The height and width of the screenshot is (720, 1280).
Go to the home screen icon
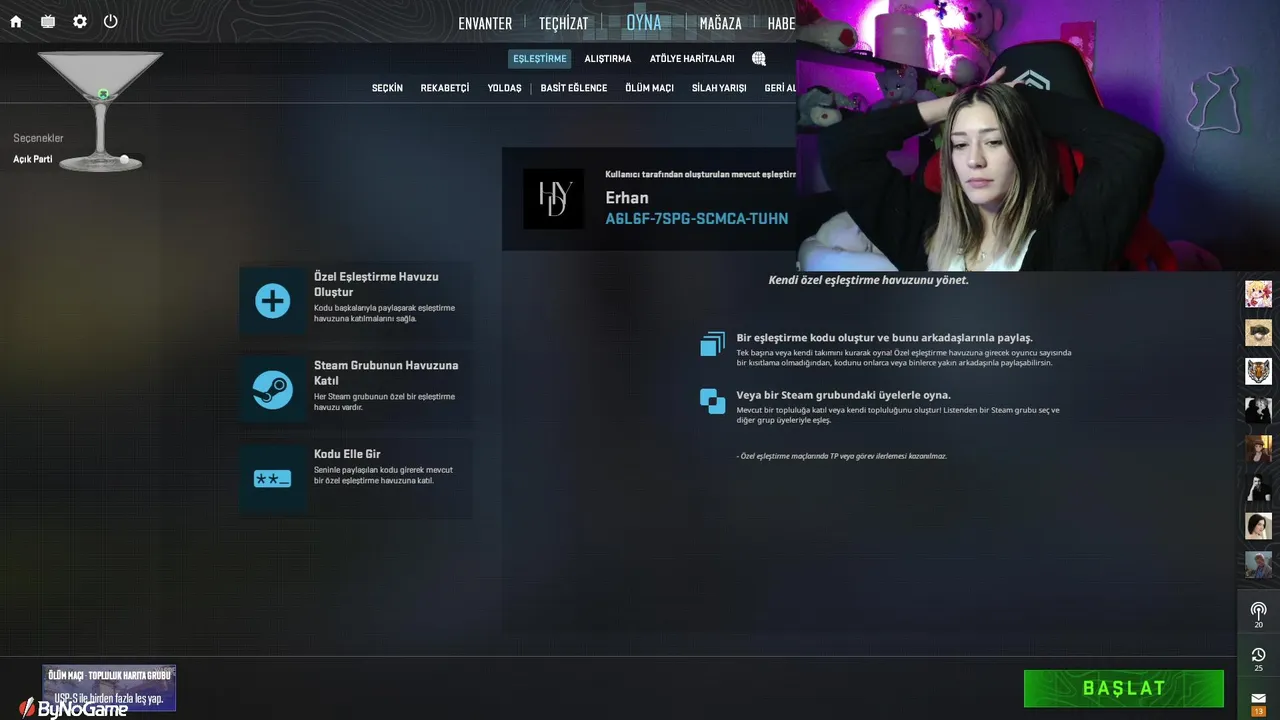click(16, 21)
